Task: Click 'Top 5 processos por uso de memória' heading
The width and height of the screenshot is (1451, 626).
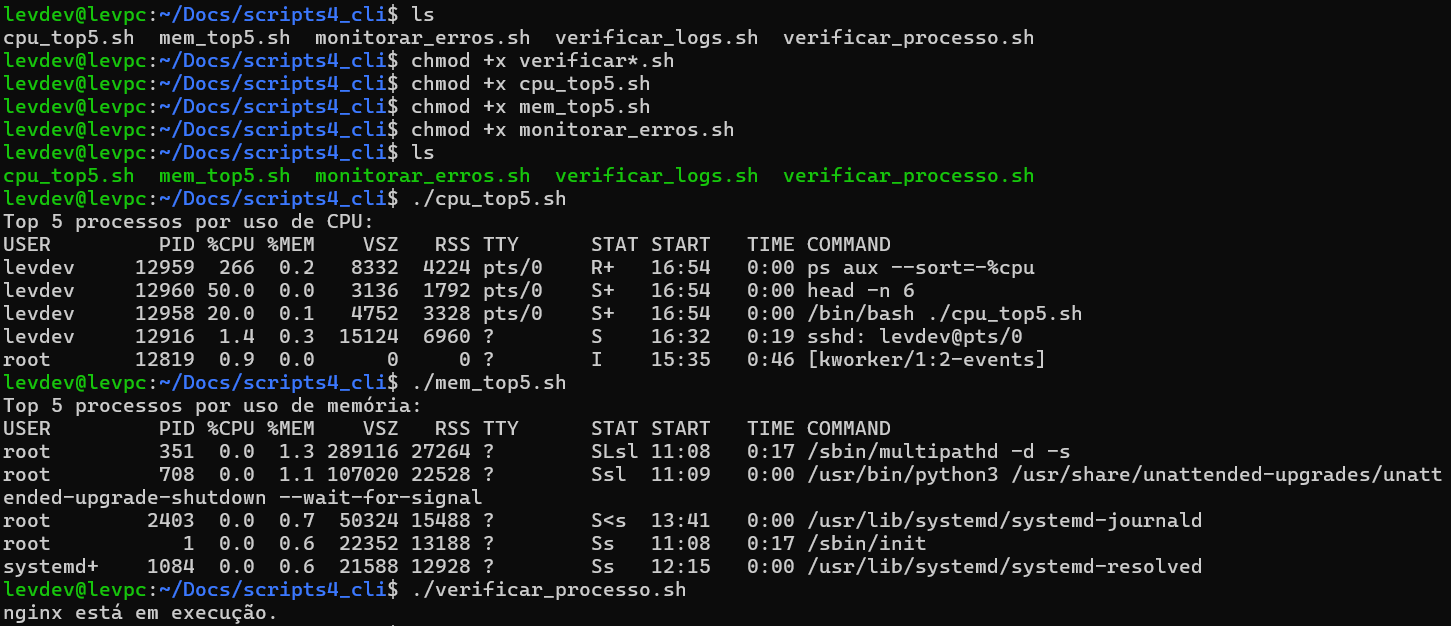Action: pos(212,406)
